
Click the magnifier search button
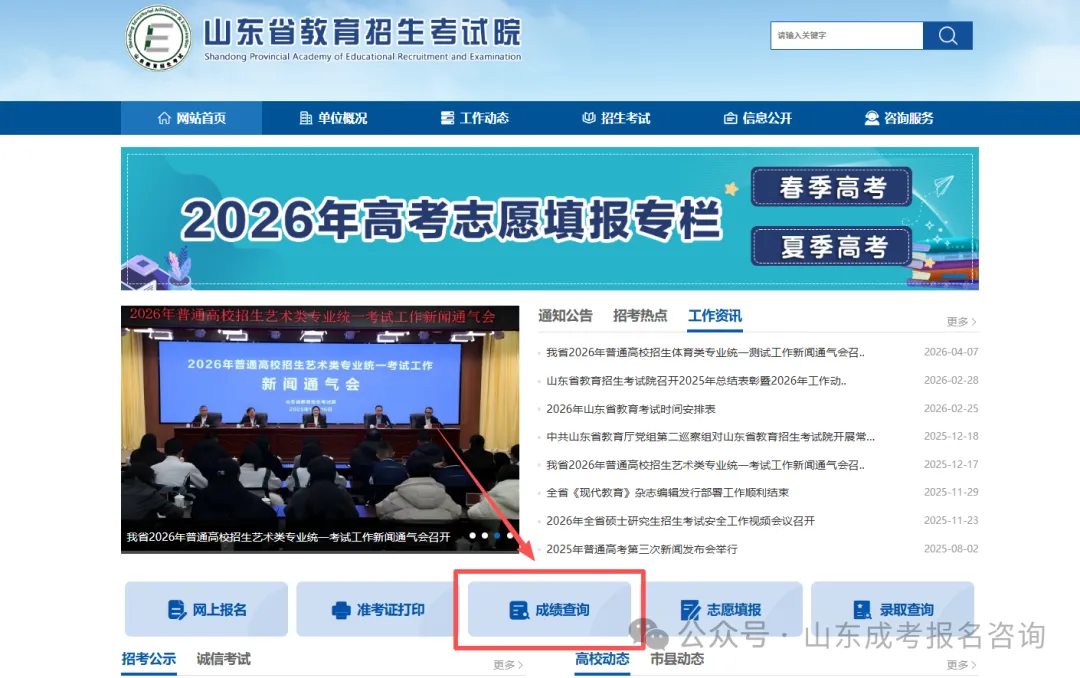(947, 36)
